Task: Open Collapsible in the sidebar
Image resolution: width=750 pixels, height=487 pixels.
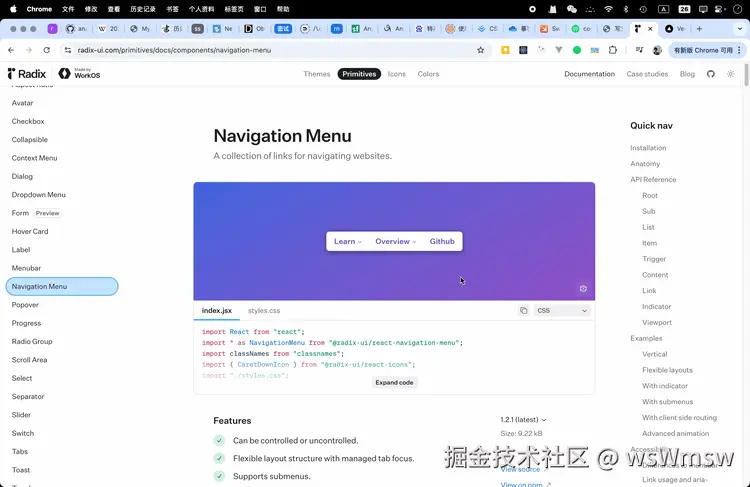Action: (30, 140)
